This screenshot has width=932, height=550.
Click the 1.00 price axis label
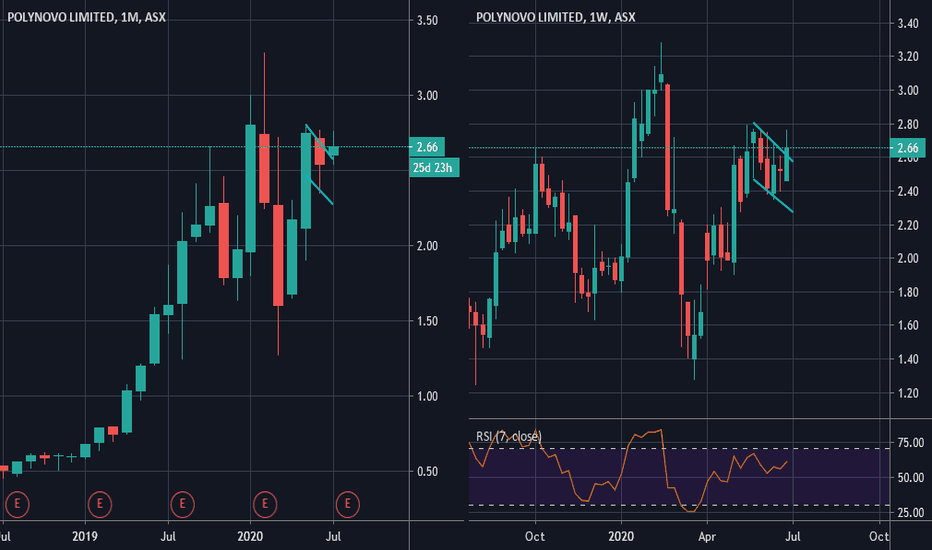(x=427, y=396)
